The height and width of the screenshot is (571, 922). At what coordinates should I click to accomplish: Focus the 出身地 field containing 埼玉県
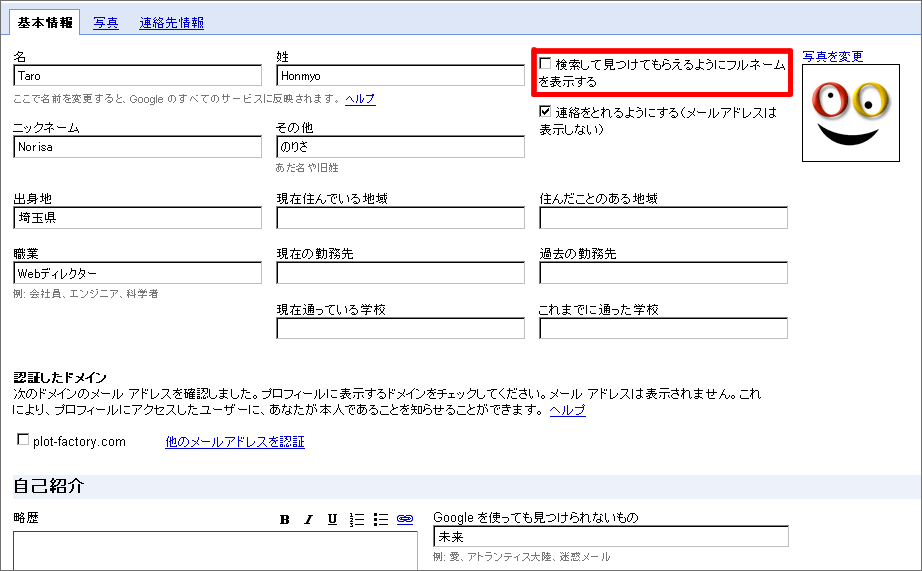pos(138,218)
